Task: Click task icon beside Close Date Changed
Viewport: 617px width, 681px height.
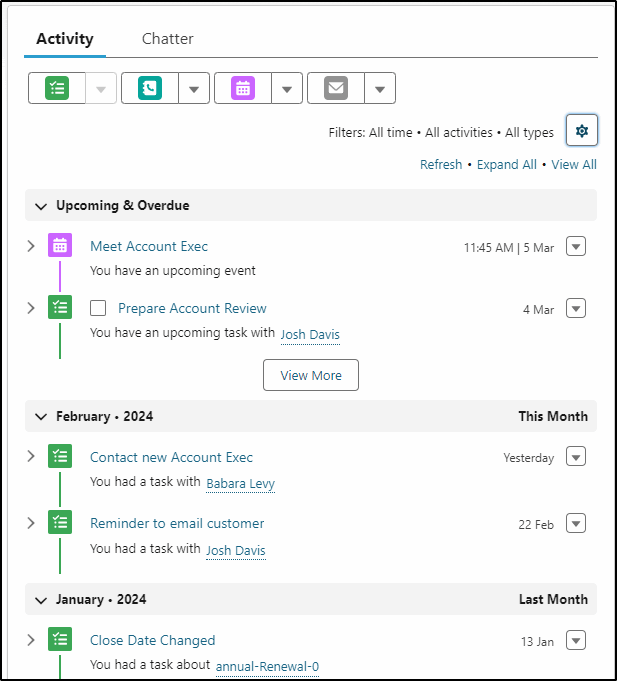Action: tap(60, 639)
